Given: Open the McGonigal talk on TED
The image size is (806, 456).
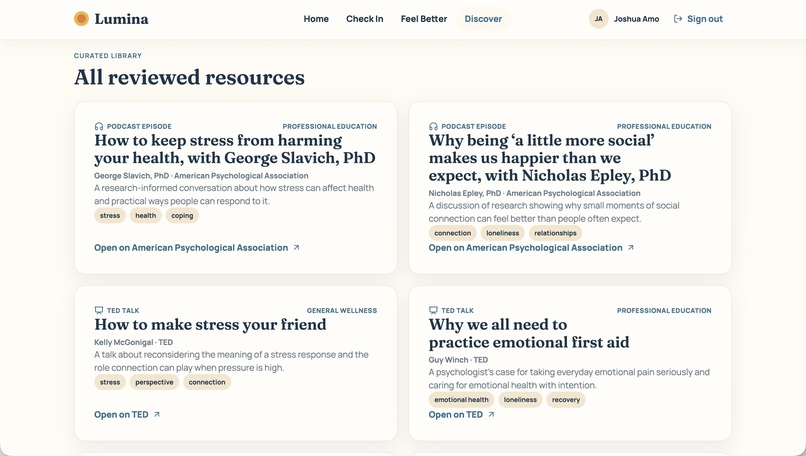Looking at the screenshot, I should point(127,415).
